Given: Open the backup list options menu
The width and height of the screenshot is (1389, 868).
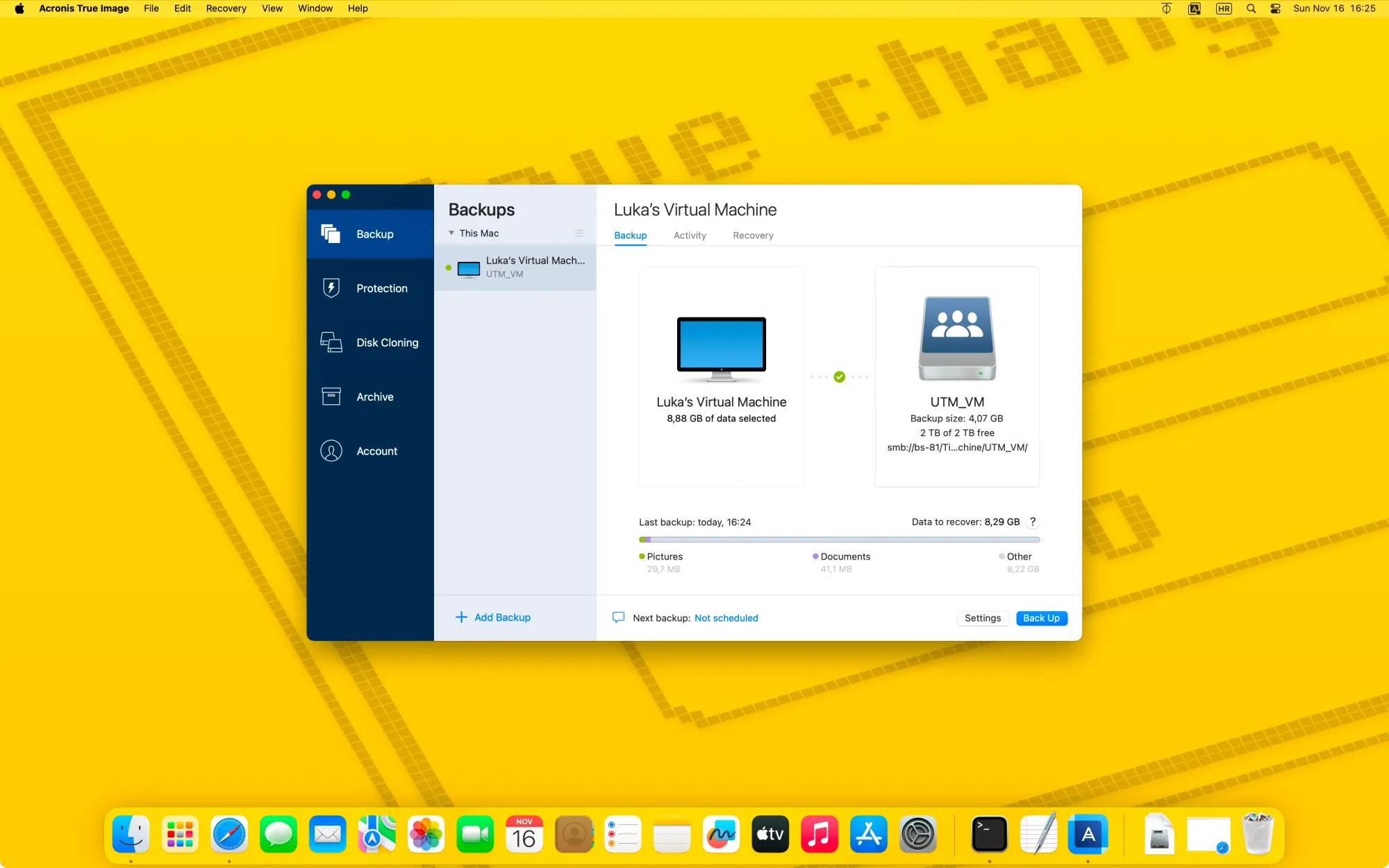Looking at the screenshot, I should coord(579,233).
